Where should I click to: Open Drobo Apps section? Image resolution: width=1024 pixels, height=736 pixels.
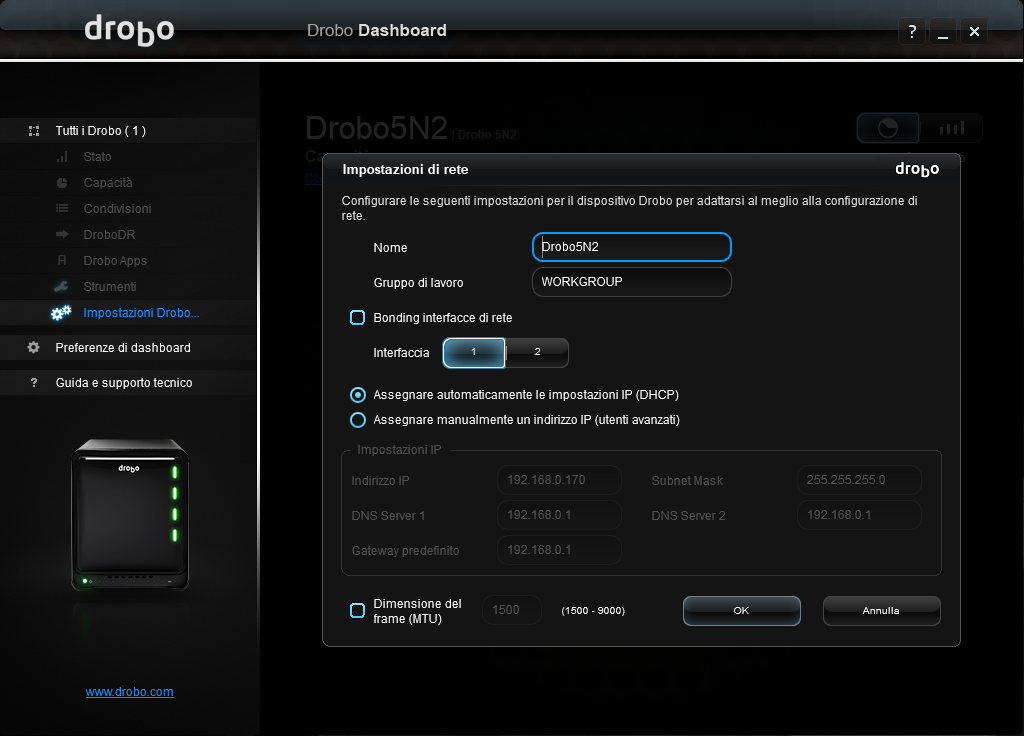pos(115,261)
